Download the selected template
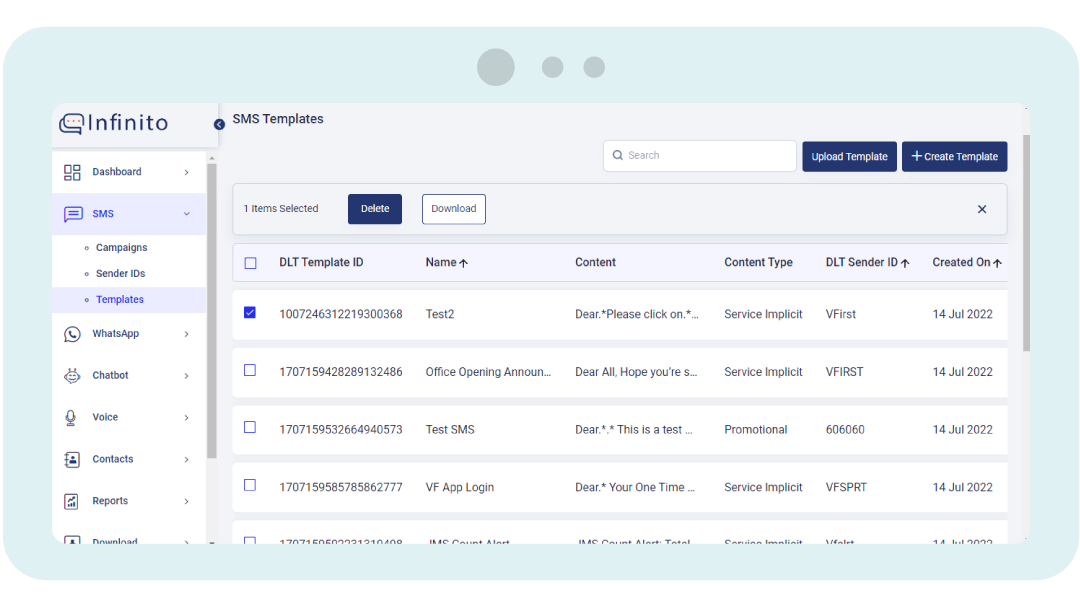Viewport: 1080px width, 609px height. [454, 209]
